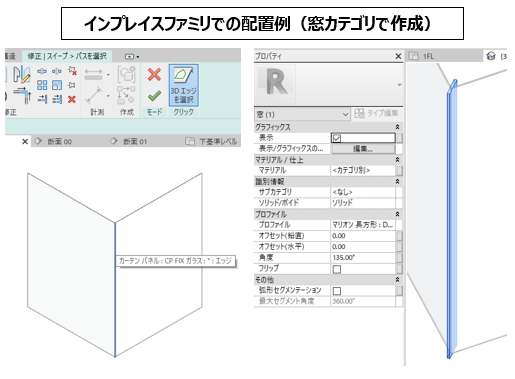Screen dimensions: 515x379
Task: Pick the highlighted blue curtain panel edge
Action: (x=115, y=290)
